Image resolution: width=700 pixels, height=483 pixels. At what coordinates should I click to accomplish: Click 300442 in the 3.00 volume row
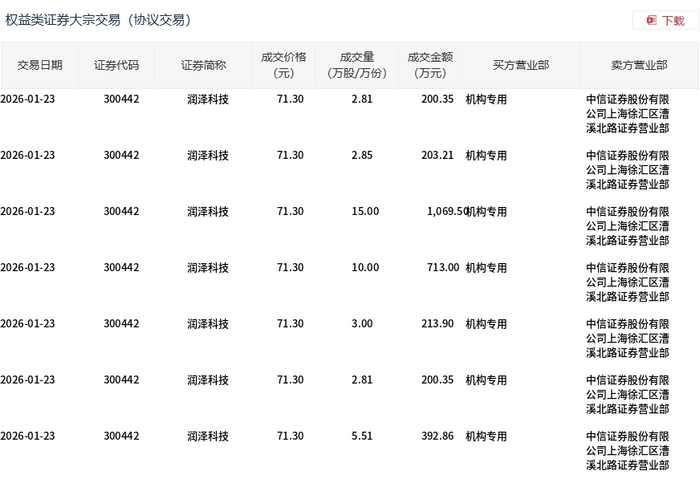point(121,324)
